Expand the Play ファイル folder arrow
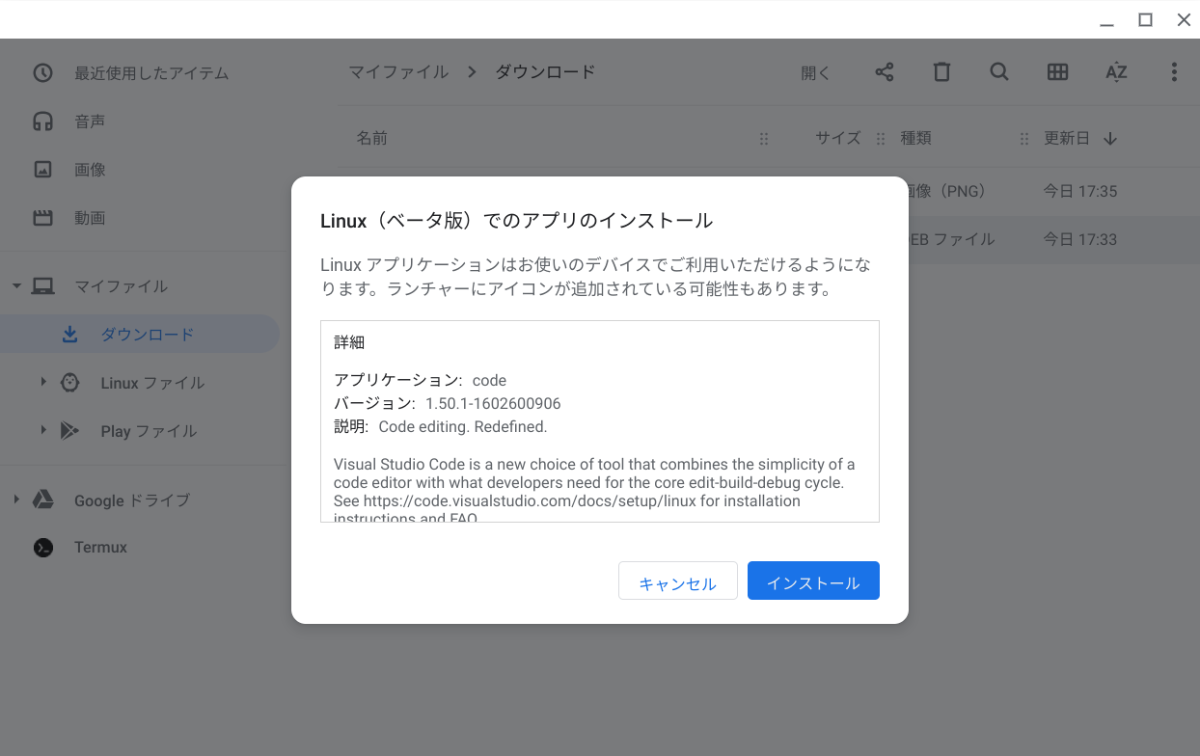Screen dimensions: 1200x756 pyautogui.click(x=43, y=430)
